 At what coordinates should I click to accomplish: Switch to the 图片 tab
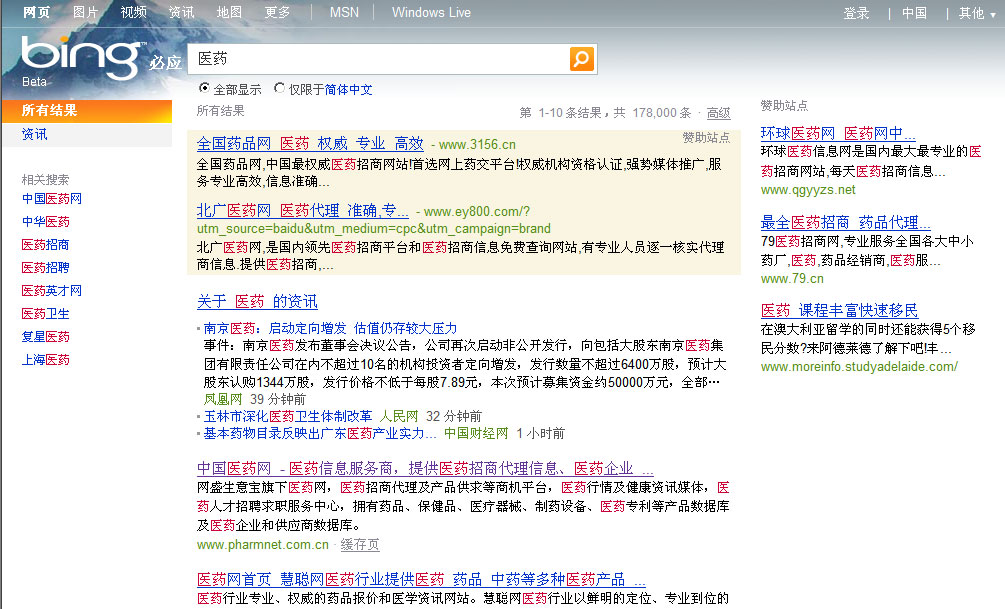tap(85, 12)
